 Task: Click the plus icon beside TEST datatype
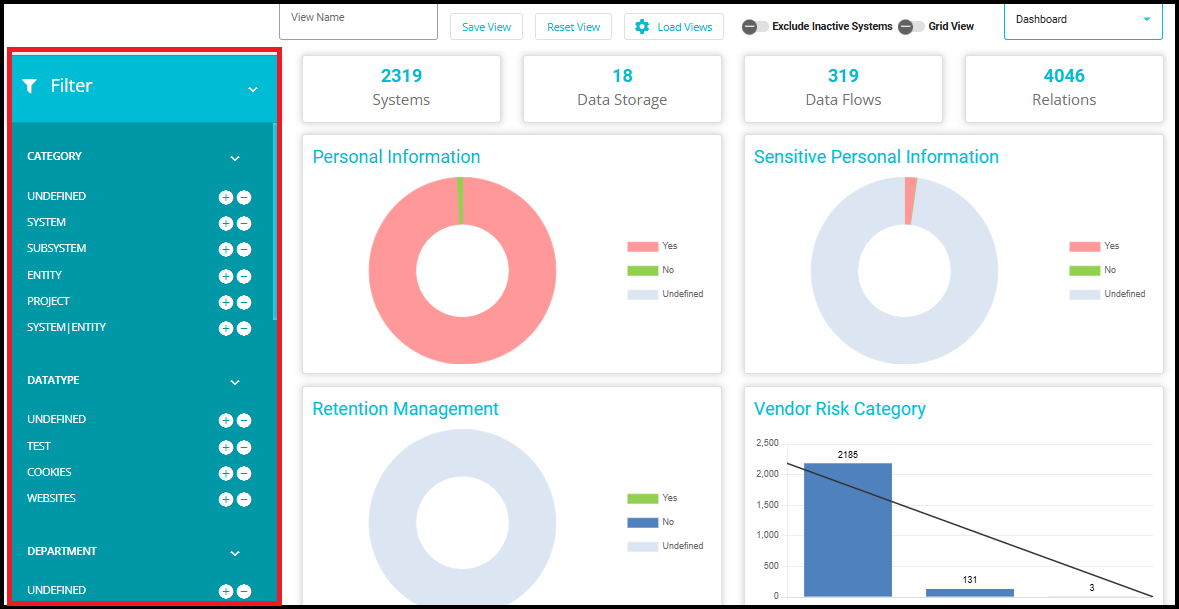coord(225,447)
